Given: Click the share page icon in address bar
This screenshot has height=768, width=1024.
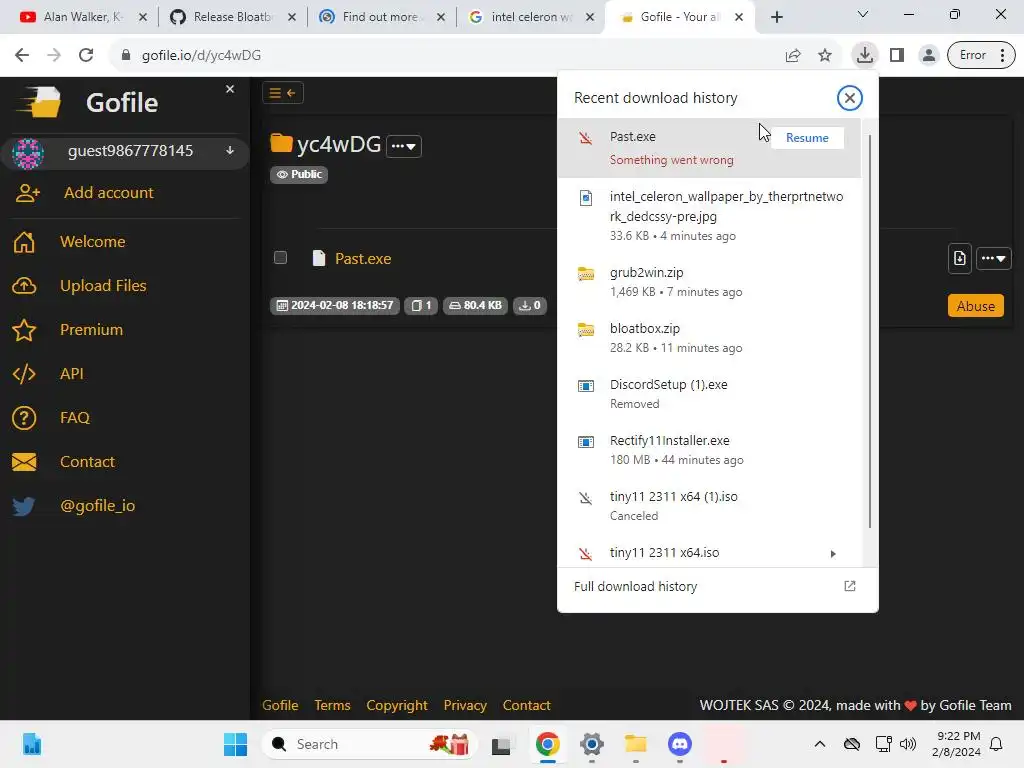Looking at the screenshot, I should pyautogui.click(x=793, y=56).
